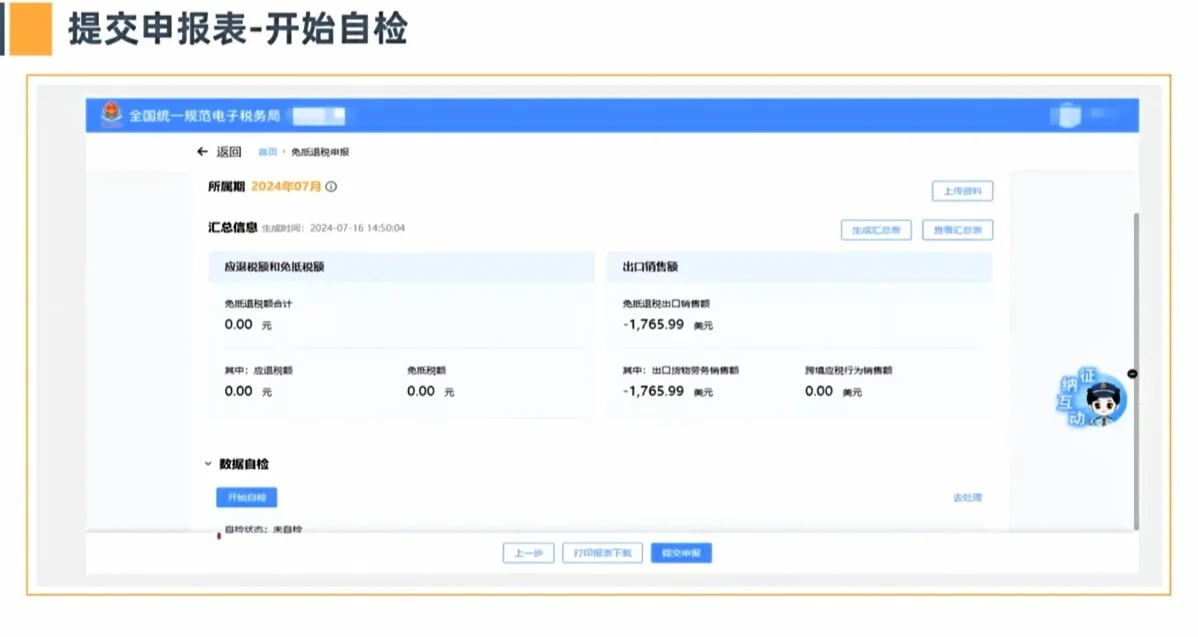1198x637 pixels.
Task: Click the account icon in the top-right header
Action: click(1070, 115)
